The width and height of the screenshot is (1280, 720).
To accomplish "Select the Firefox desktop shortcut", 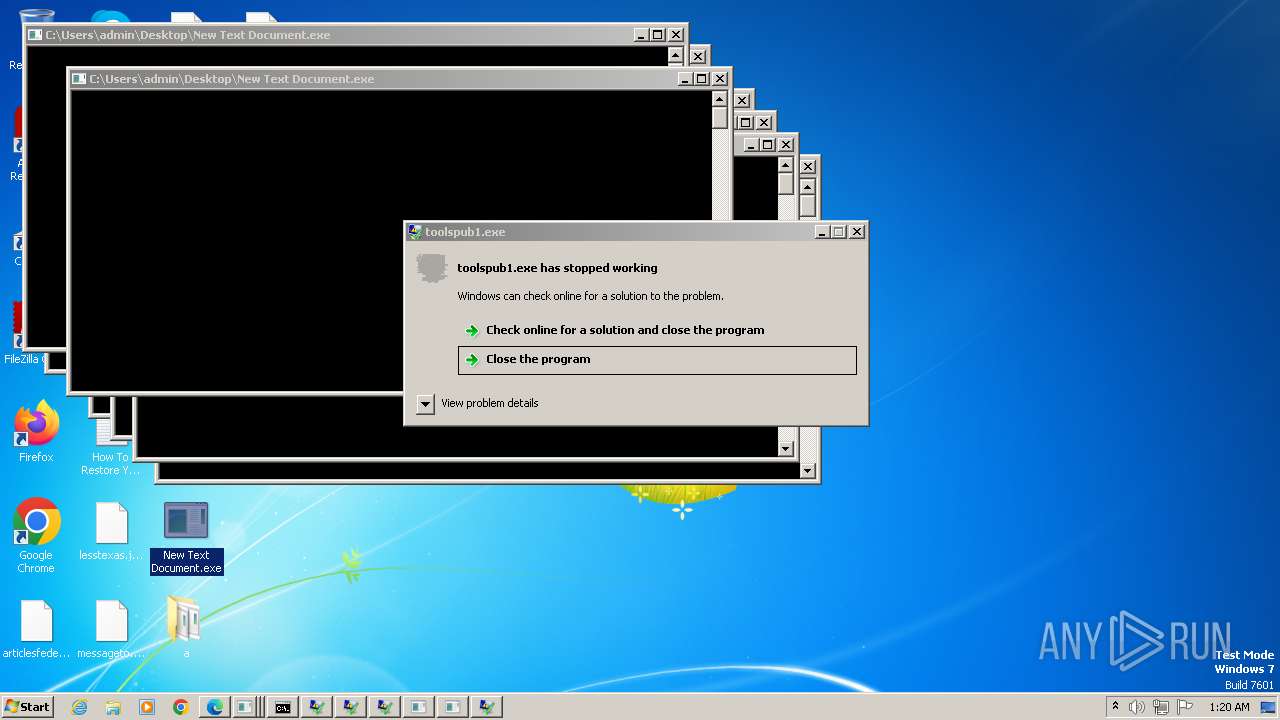I will (36, 432).
